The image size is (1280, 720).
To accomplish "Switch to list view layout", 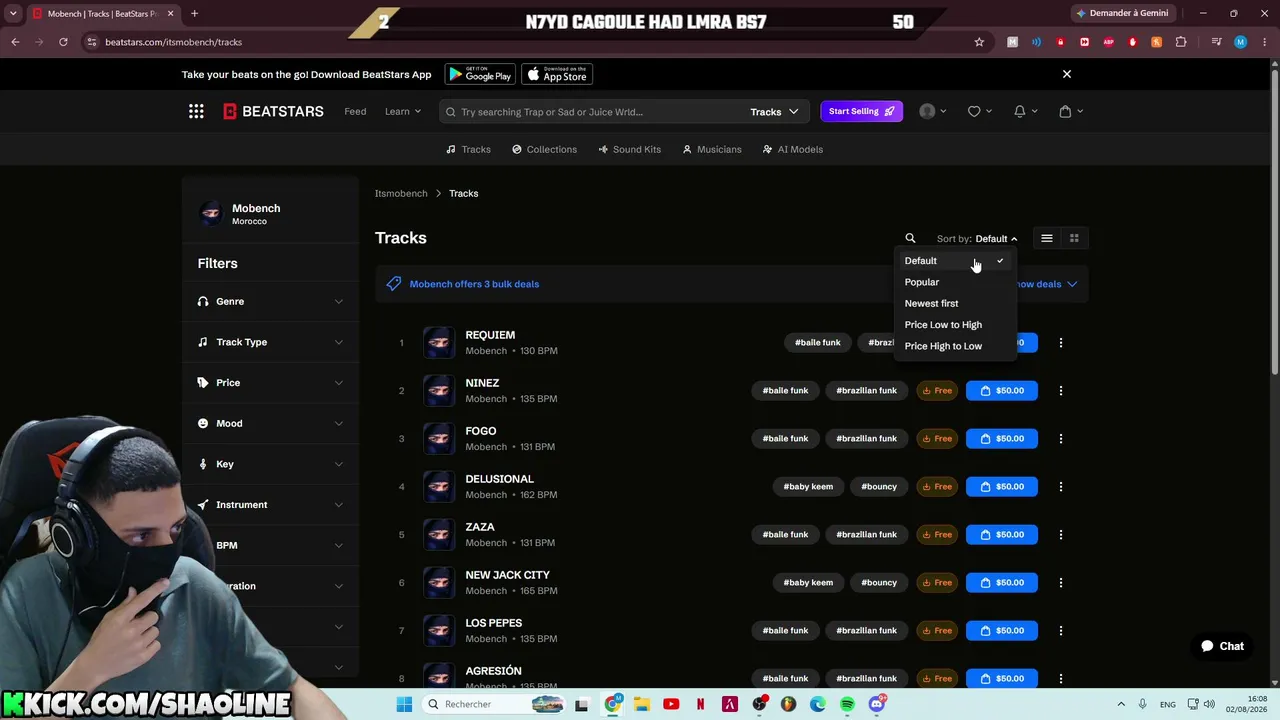I will pyautogui.click(x=1047, y=238).
